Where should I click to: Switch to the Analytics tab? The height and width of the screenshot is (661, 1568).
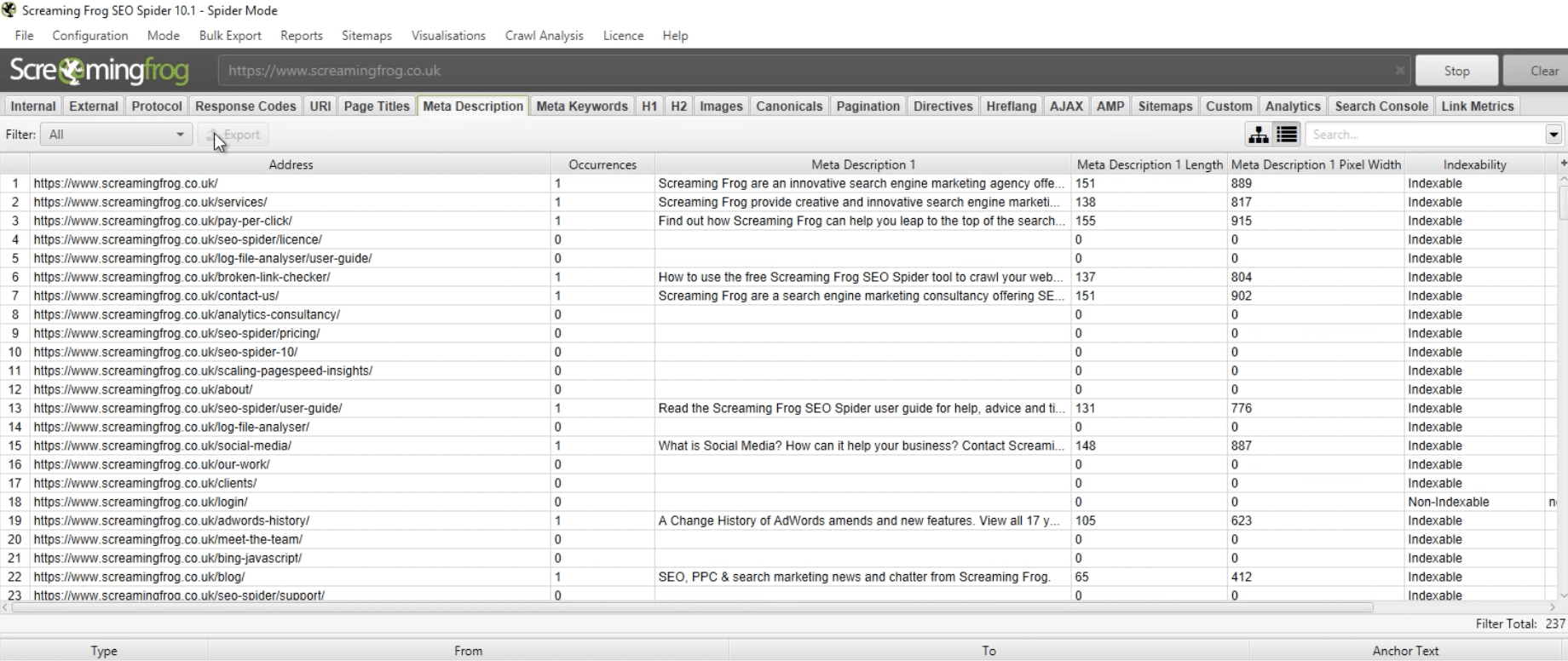click(1293, 106)
